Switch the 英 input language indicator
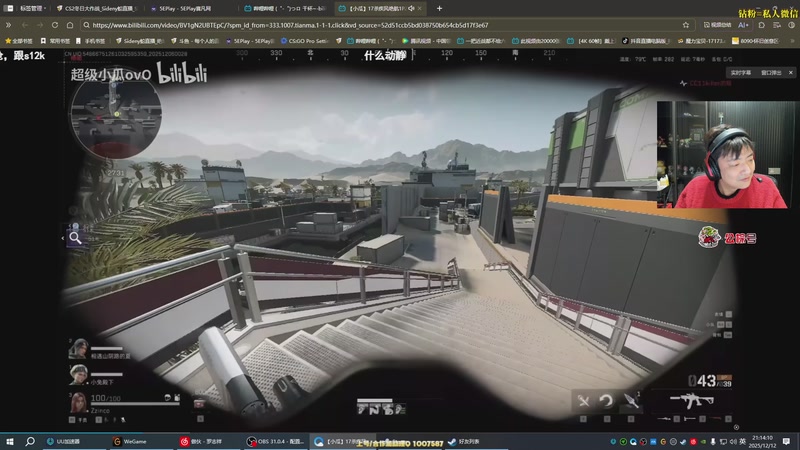Screen dimensions: 800x450 [x=742, y=441]
